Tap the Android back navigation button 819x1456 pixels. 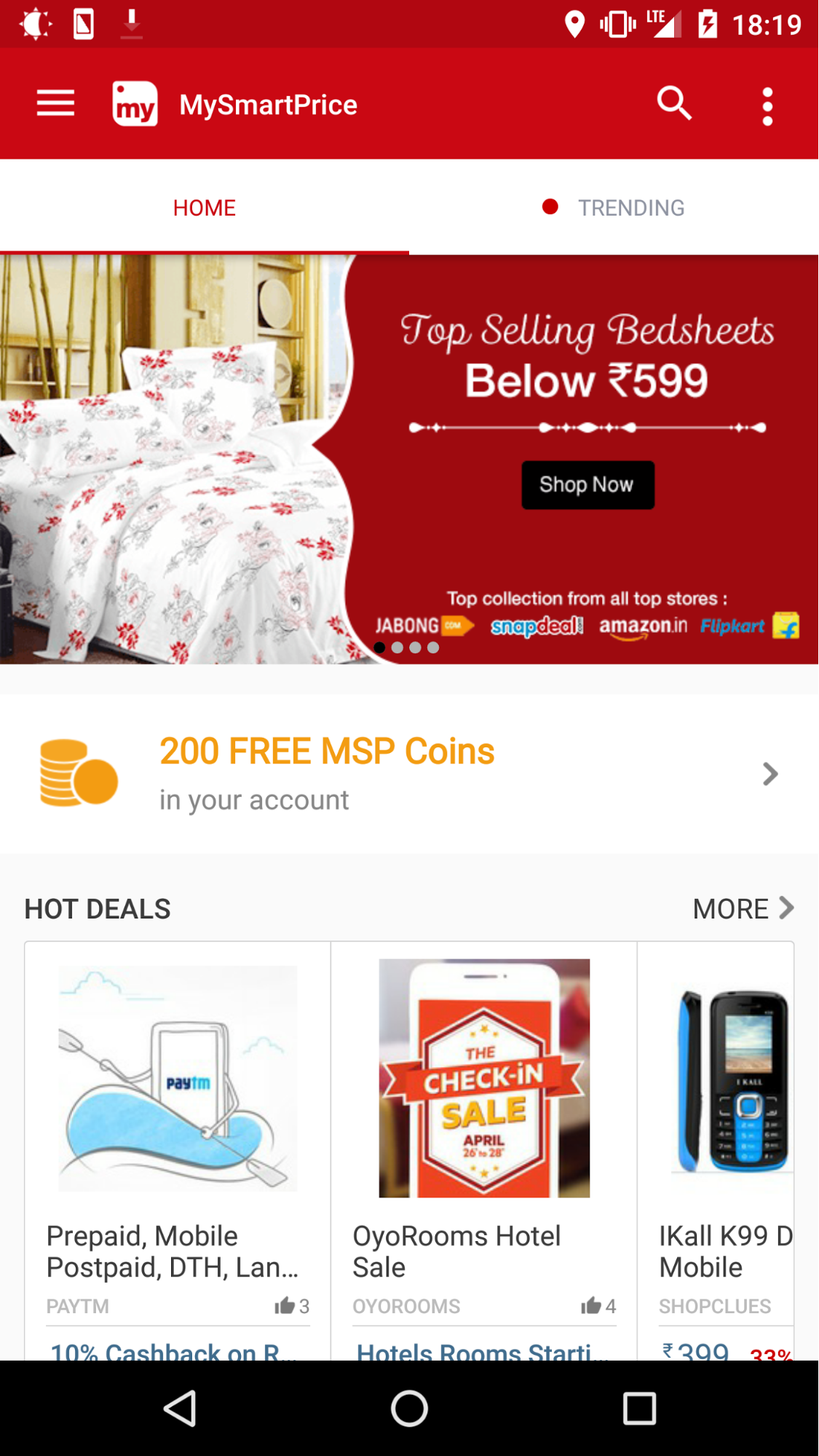click(x=180, y=1408)
